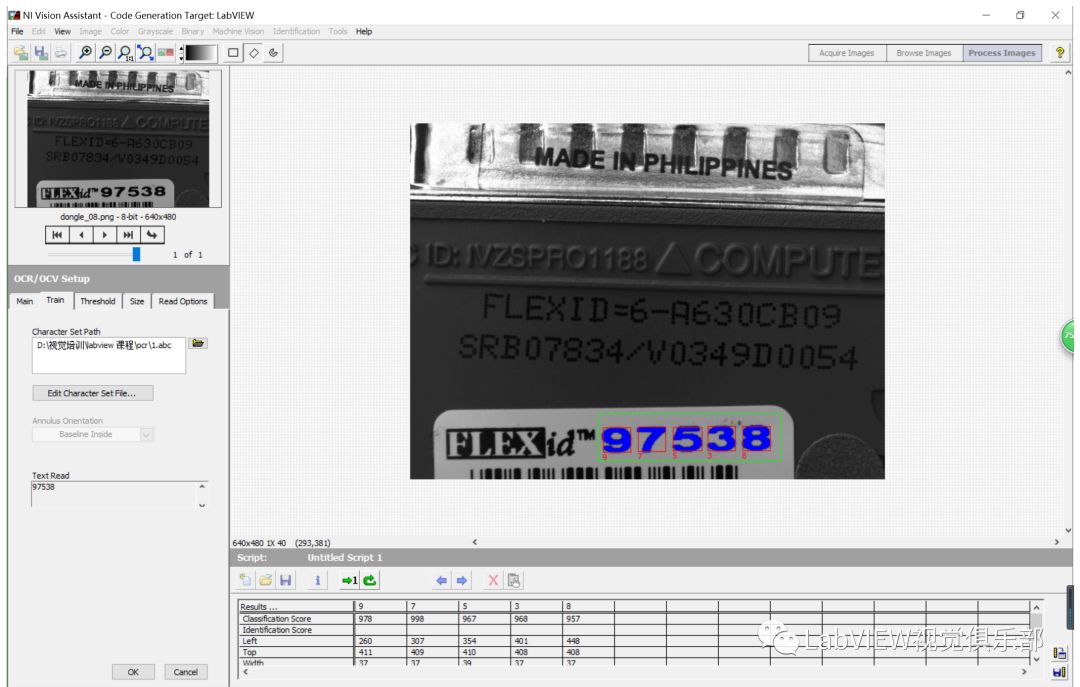
Task: Click the save script icon
Action: (x=285, y=580)
